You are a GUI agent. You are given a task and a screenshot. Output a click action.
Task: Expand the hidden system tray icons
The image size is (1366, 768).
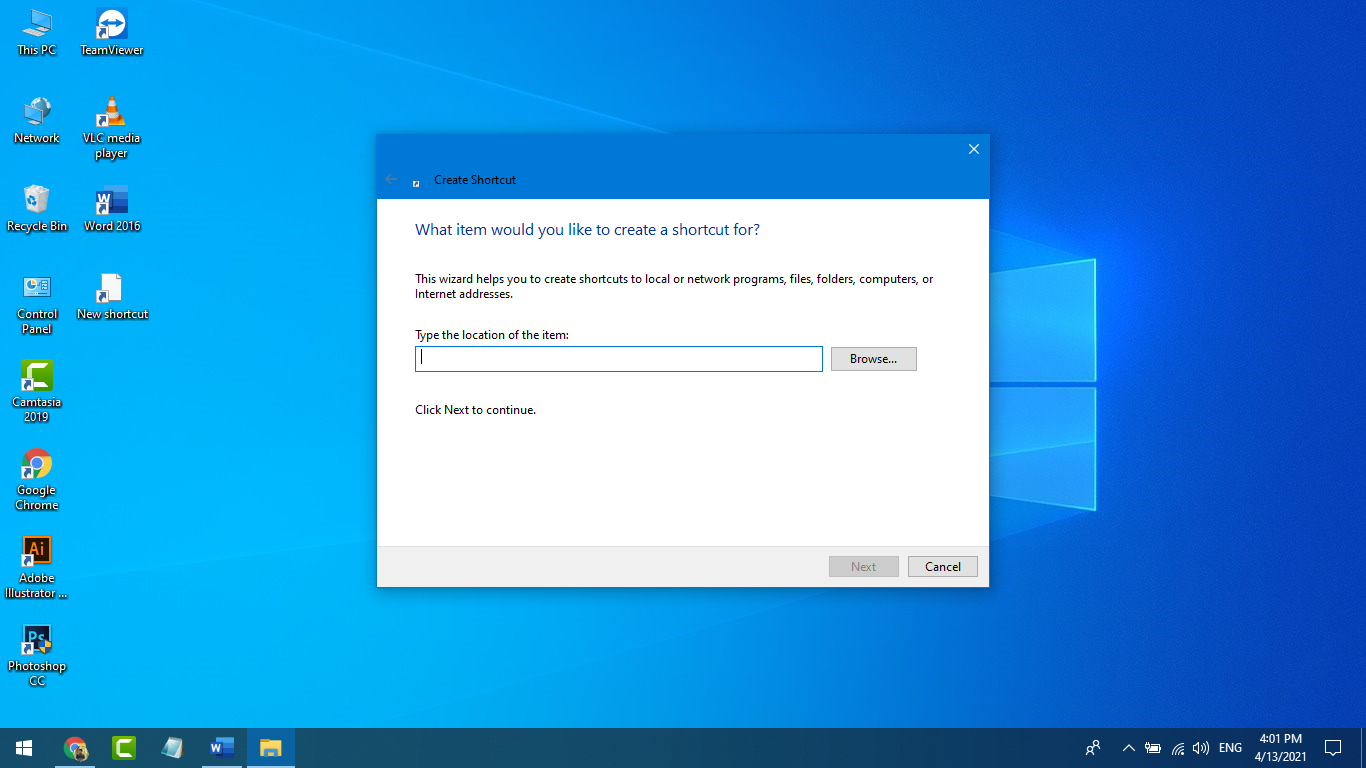1128,748
